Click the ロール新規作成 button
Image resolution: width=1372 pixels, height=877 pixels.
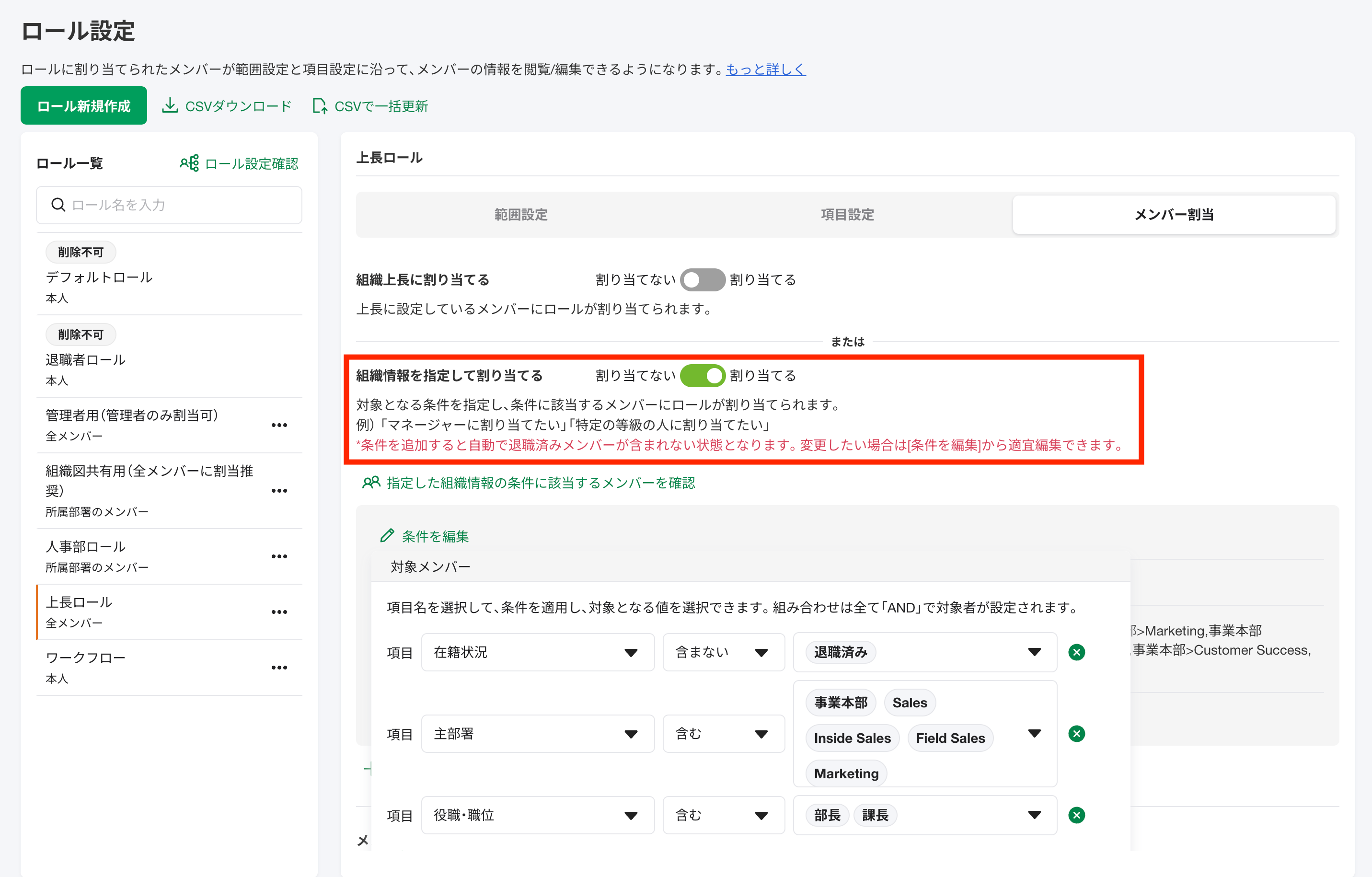pyautogui.click(x=83, y=105)
